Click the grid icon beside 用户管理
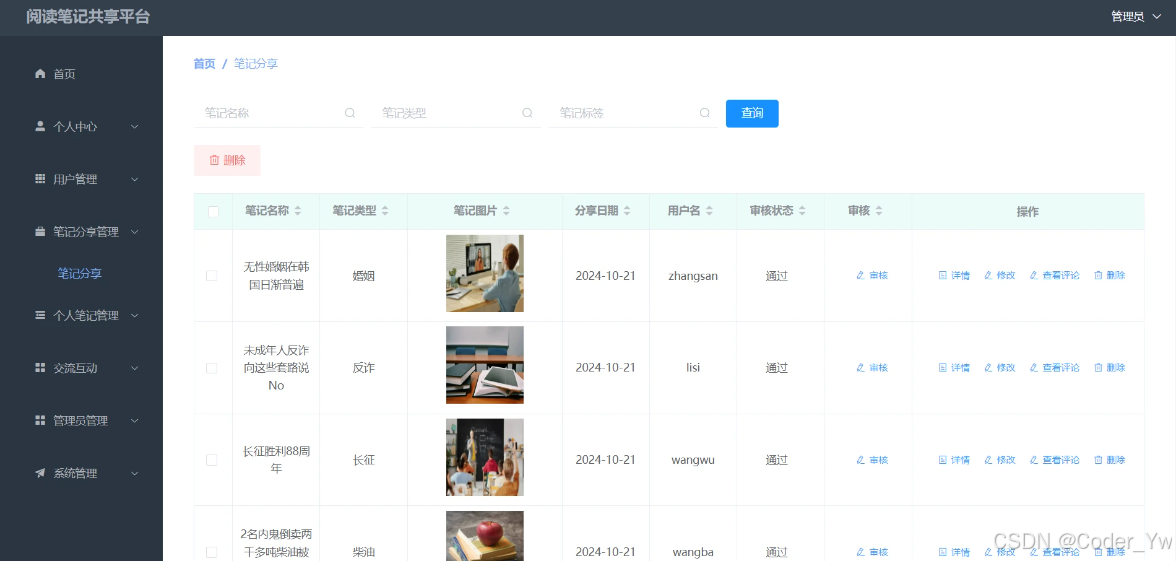Image resolution: width=1176 pixels, height=561 pixels. click(40, 179)
